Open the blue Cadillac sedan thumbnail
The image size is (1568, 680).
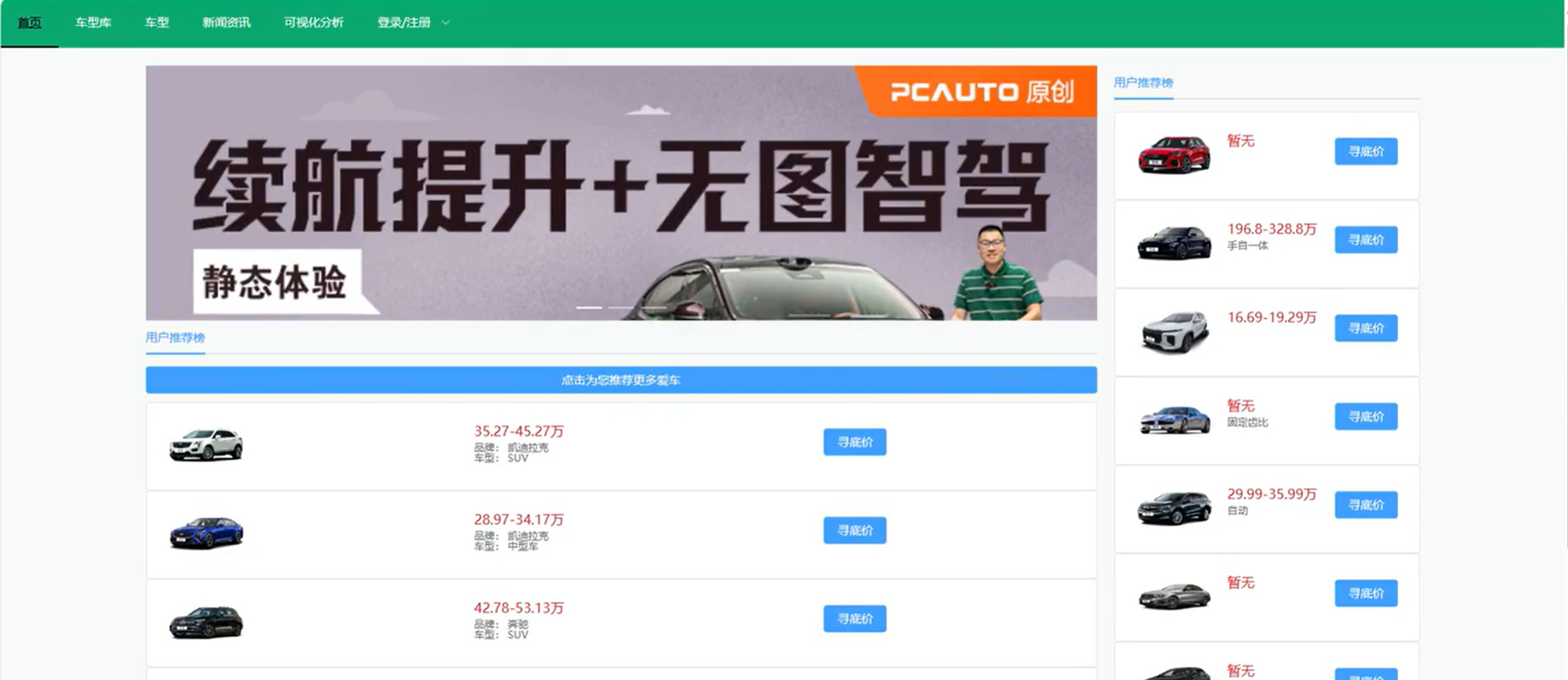click(x=206, y=533)
